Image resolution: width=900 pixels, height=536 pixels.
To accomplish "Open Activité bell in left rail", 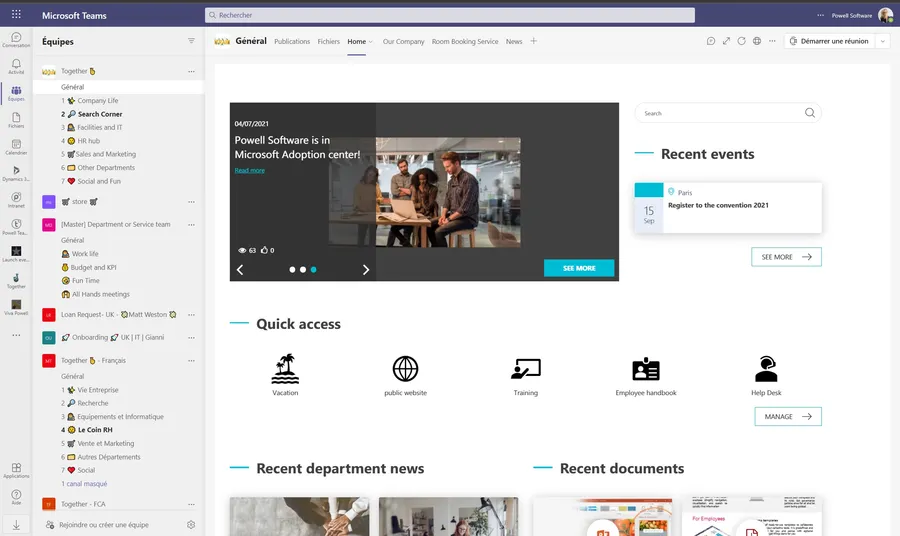I will click(x=16, y=67).
